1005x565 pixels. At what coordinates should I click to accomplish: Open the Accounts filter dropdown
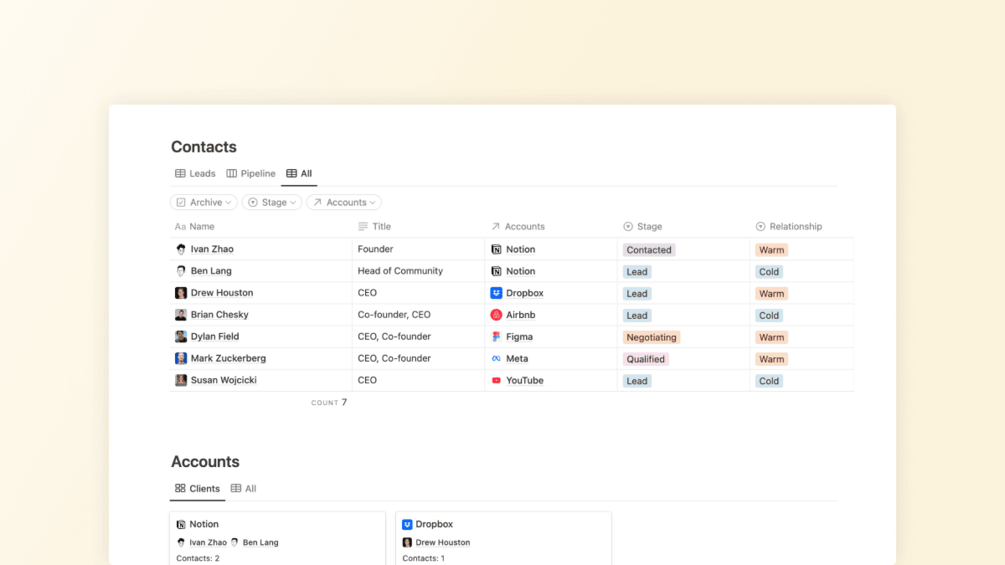[x=344, y=202]
